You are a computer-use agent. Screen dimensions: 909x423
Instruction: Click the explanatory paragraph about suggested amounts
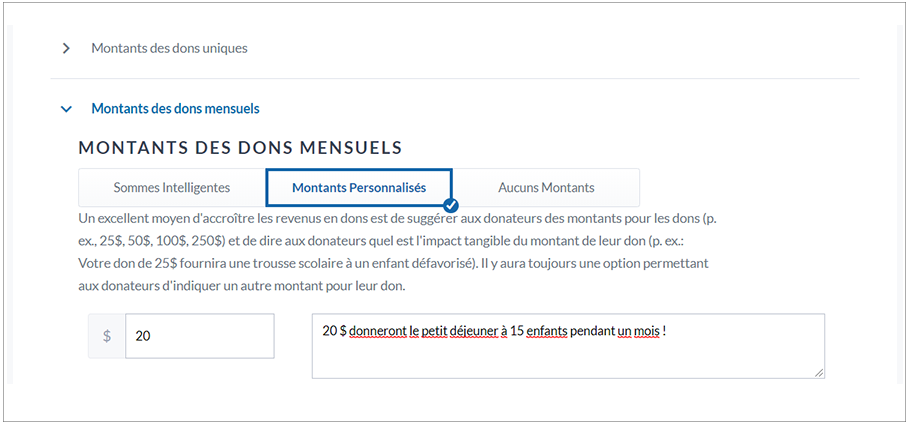(400, 251)
